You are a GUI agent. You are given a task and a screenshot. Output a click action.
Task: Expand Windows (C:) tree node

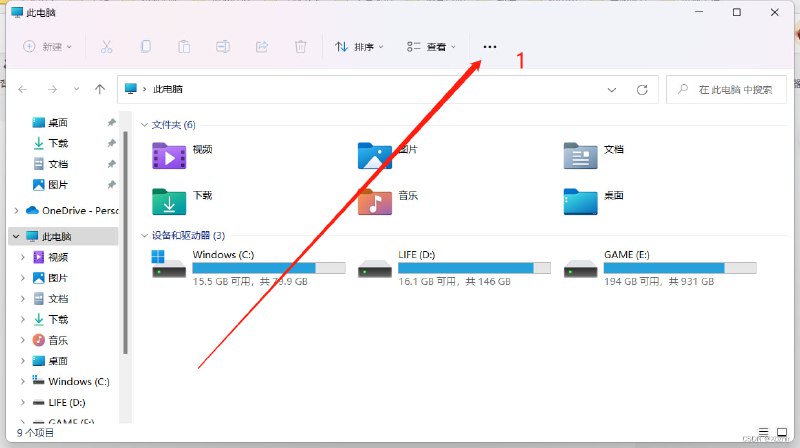[22, 381]
